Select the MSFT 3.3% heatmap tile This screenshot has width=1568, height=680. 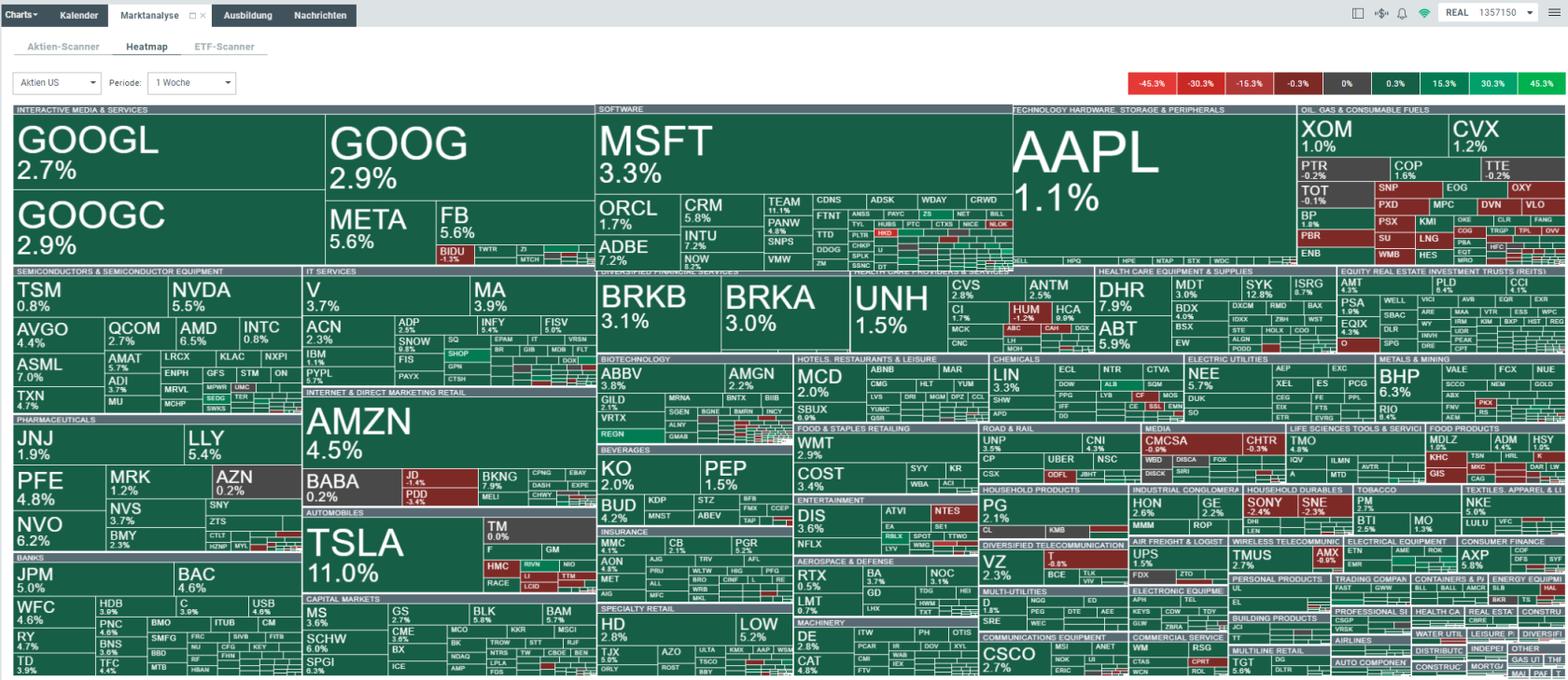804,155
